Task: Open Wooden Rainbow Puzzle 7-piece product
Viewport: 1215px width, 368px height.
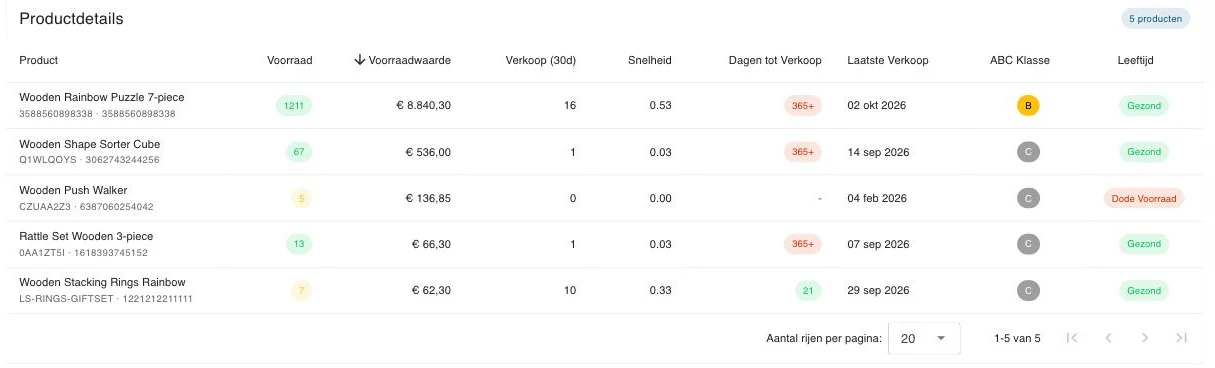Action: click(x=102, y=97)
